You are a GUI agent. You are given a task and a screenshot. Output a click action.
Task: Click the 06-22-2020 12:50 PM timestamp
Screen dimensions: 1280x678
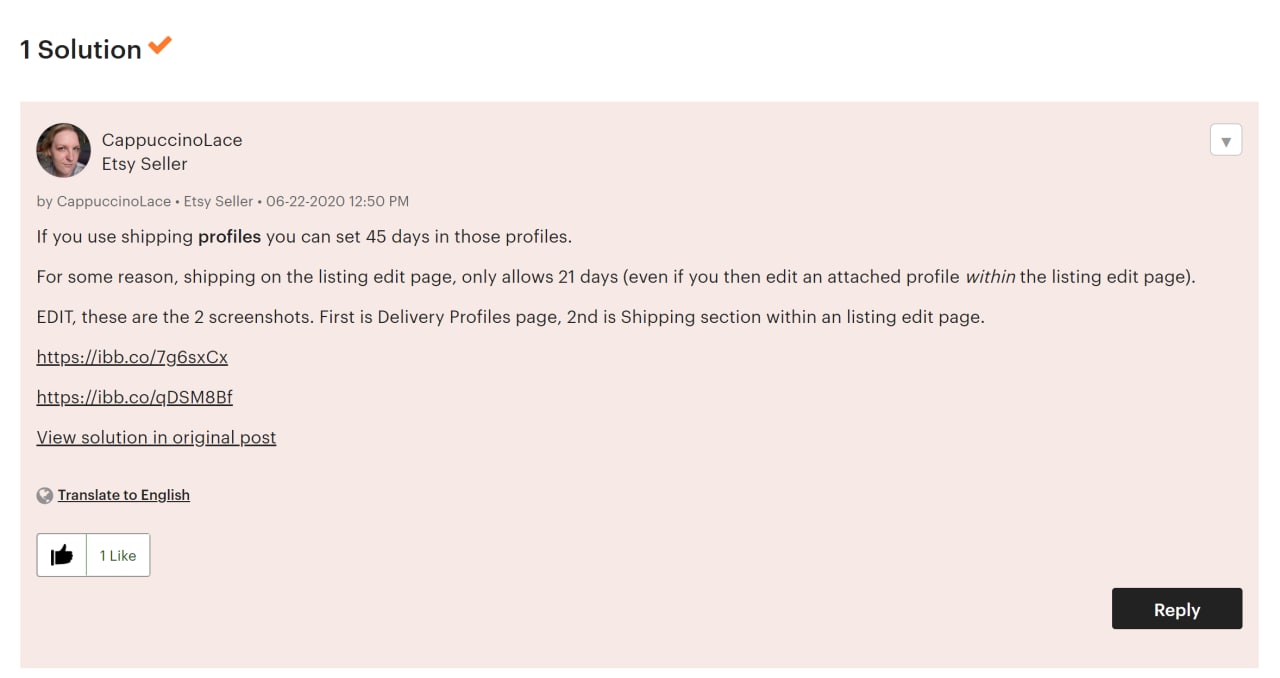click(x=337, y=201)
